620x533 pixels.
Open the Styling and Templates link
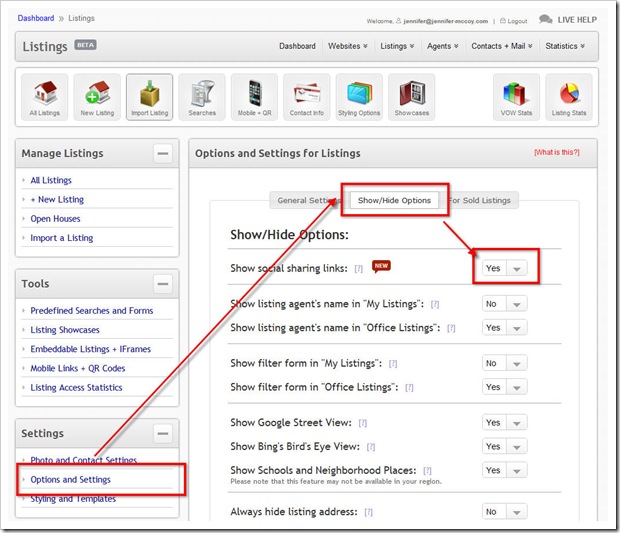click(73, 499)
